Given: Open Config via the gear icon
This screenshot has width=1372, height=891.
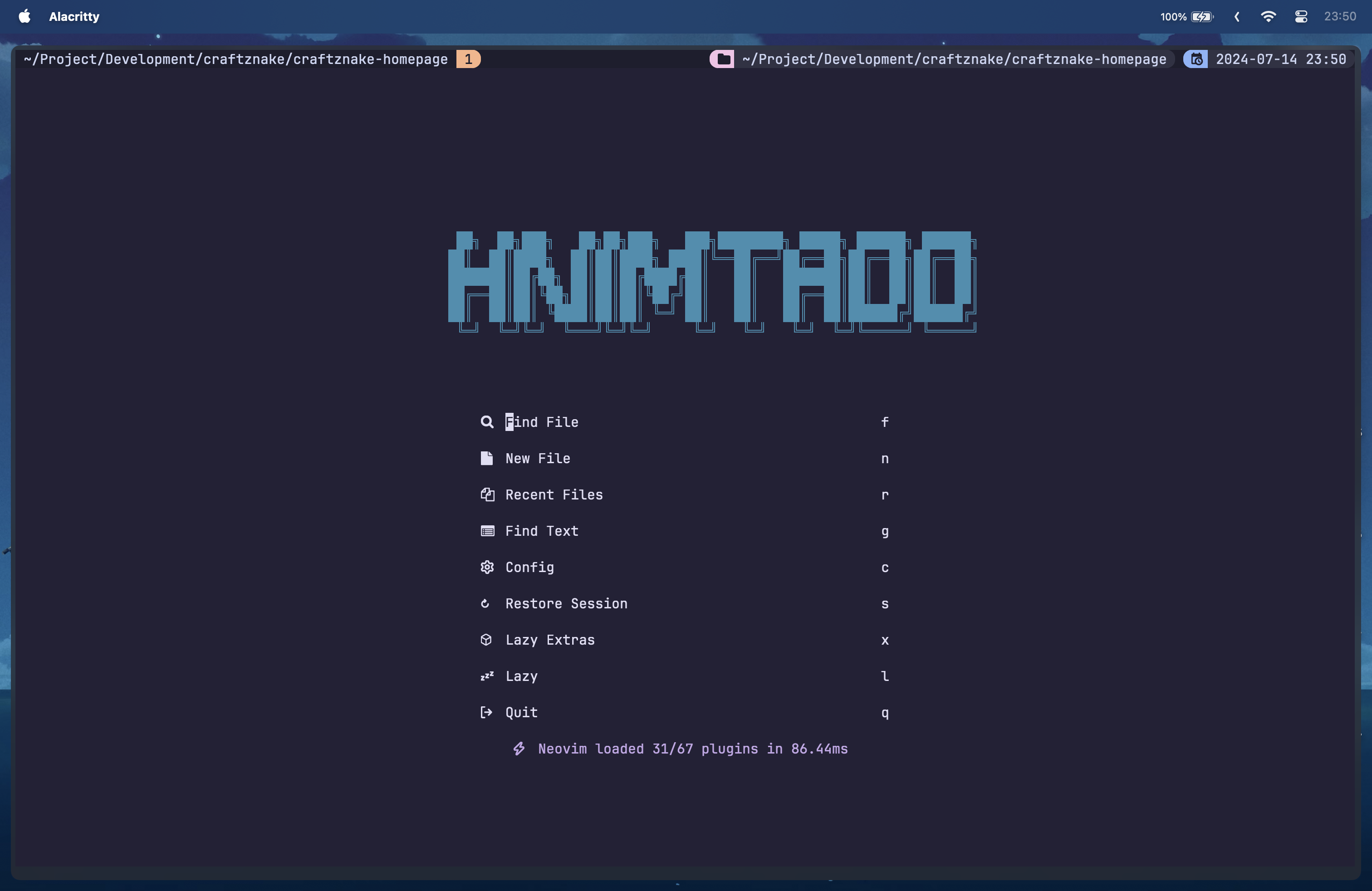Looking at the screenshot, I should point(486,567).
